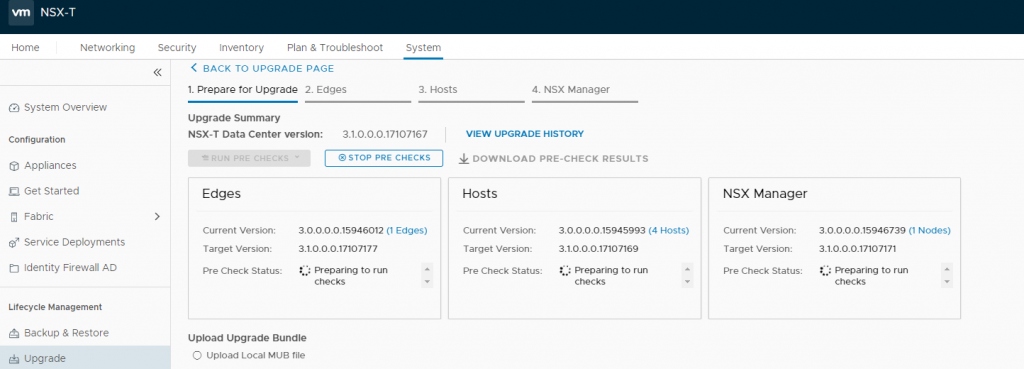The height and width of the screenshot is (369, 1024).
Task: Click NSX Manager pre check spinner icon
Action: (825, 270)
